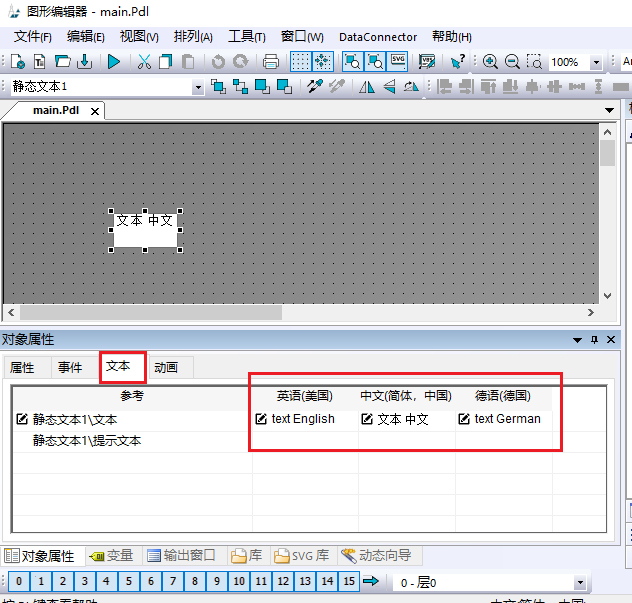Rotate object icon
The height and width of the screenshot is (603, 632).
tap(411, 86)
